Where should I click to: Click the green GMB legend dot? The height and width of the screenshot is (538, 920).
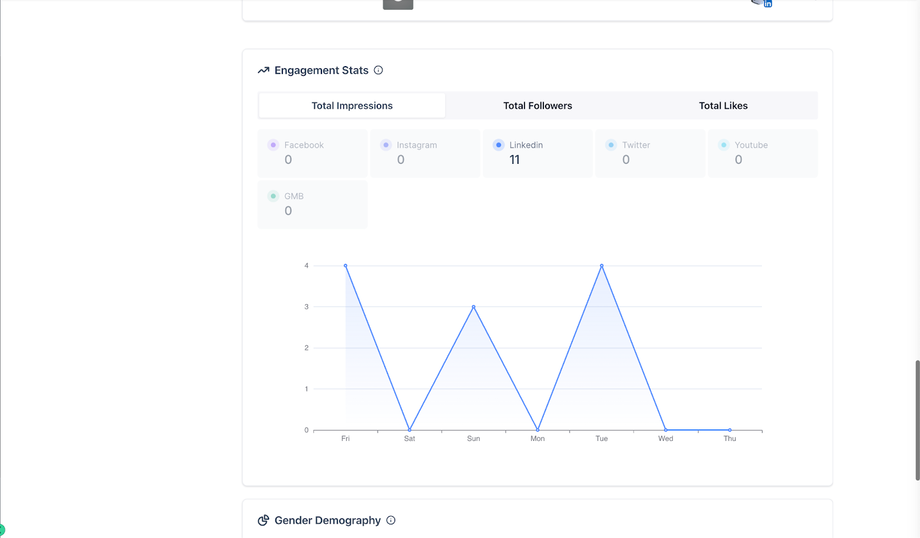[x=273, y=196]
